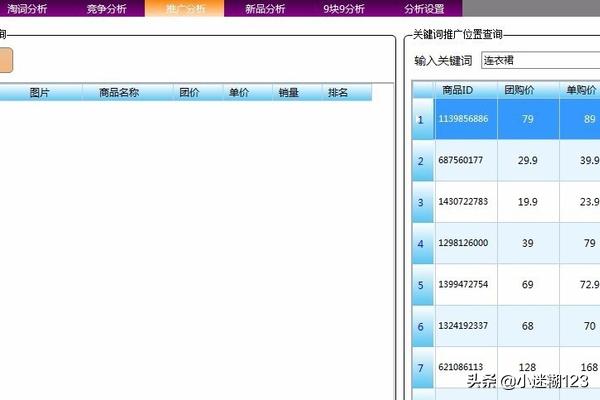Image resolution: width=600 pixels, height=400 pixels.
Task: Click row header number 7
Action: pyautogui.click(x=421, y=367)
